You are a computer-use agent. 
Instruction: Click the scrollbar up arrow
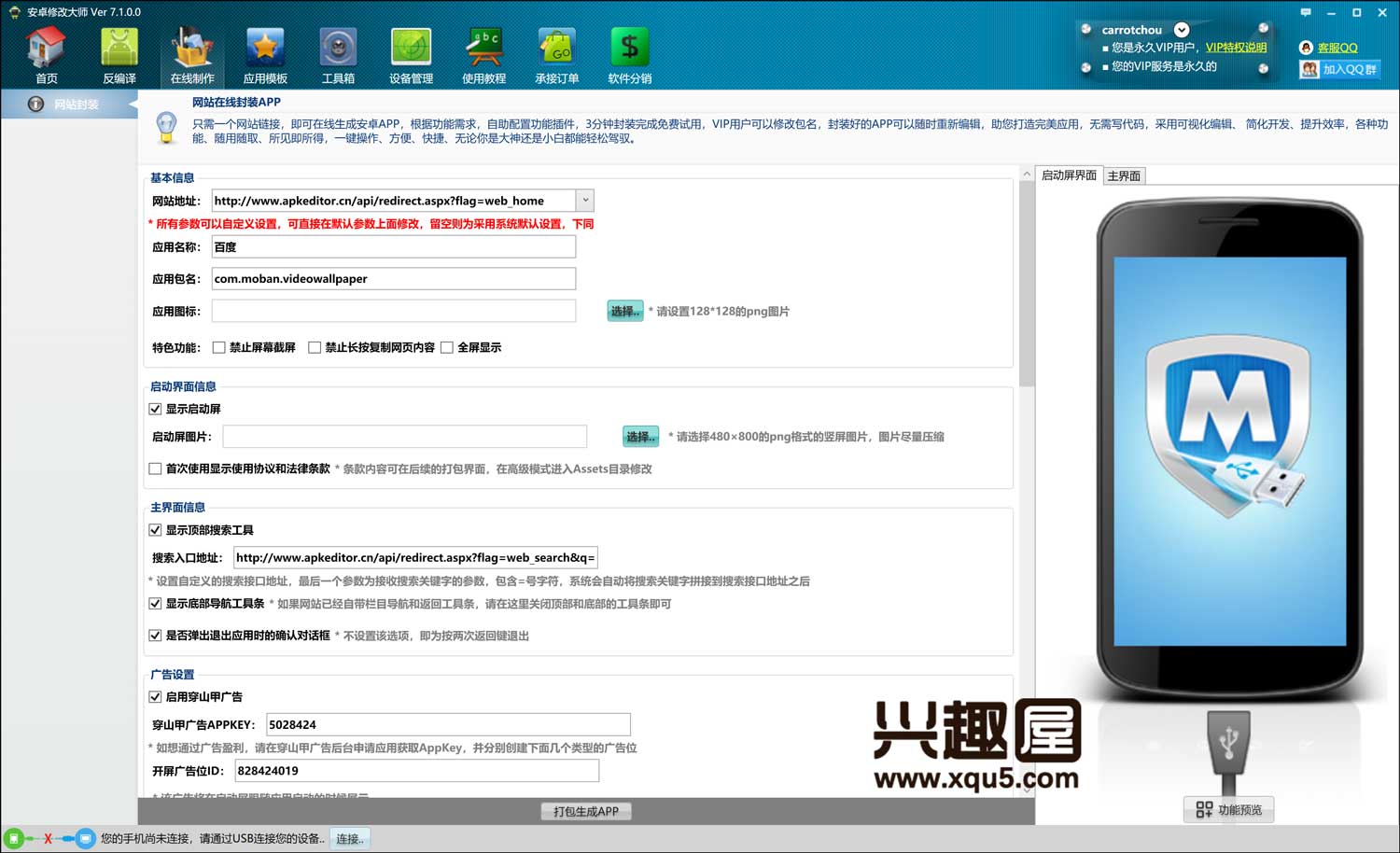click(1027, 175)
